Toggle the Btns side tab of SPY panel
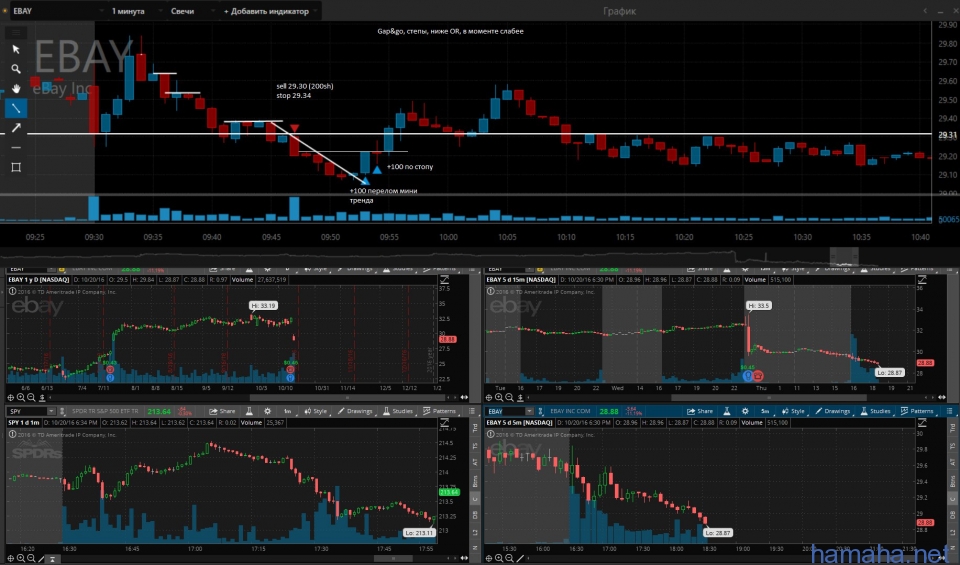The width and height of the screenshot is (960, 565). pos(474,482)
